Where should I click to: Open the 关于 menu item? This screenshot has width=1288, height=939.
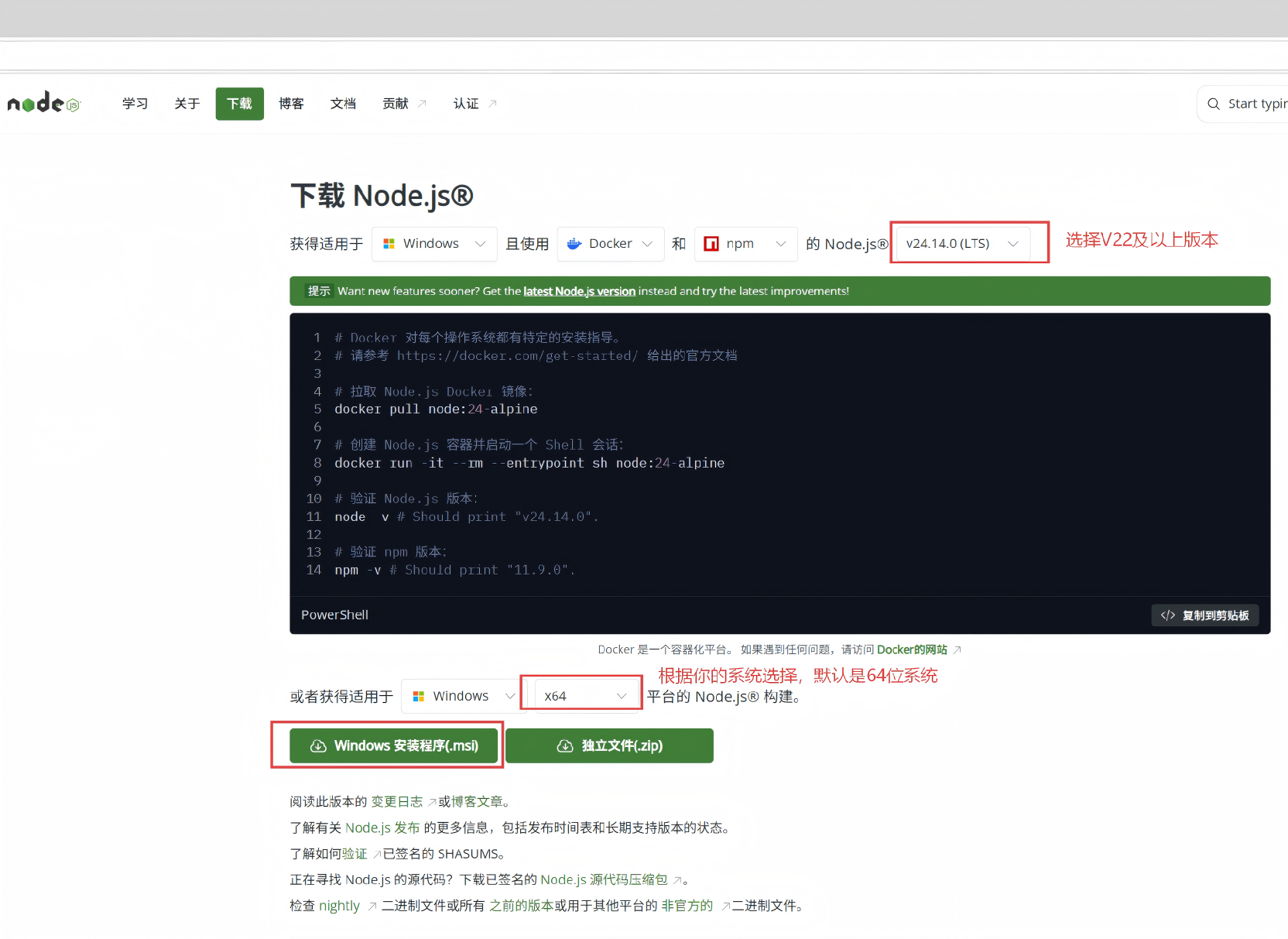coord(187,104)
